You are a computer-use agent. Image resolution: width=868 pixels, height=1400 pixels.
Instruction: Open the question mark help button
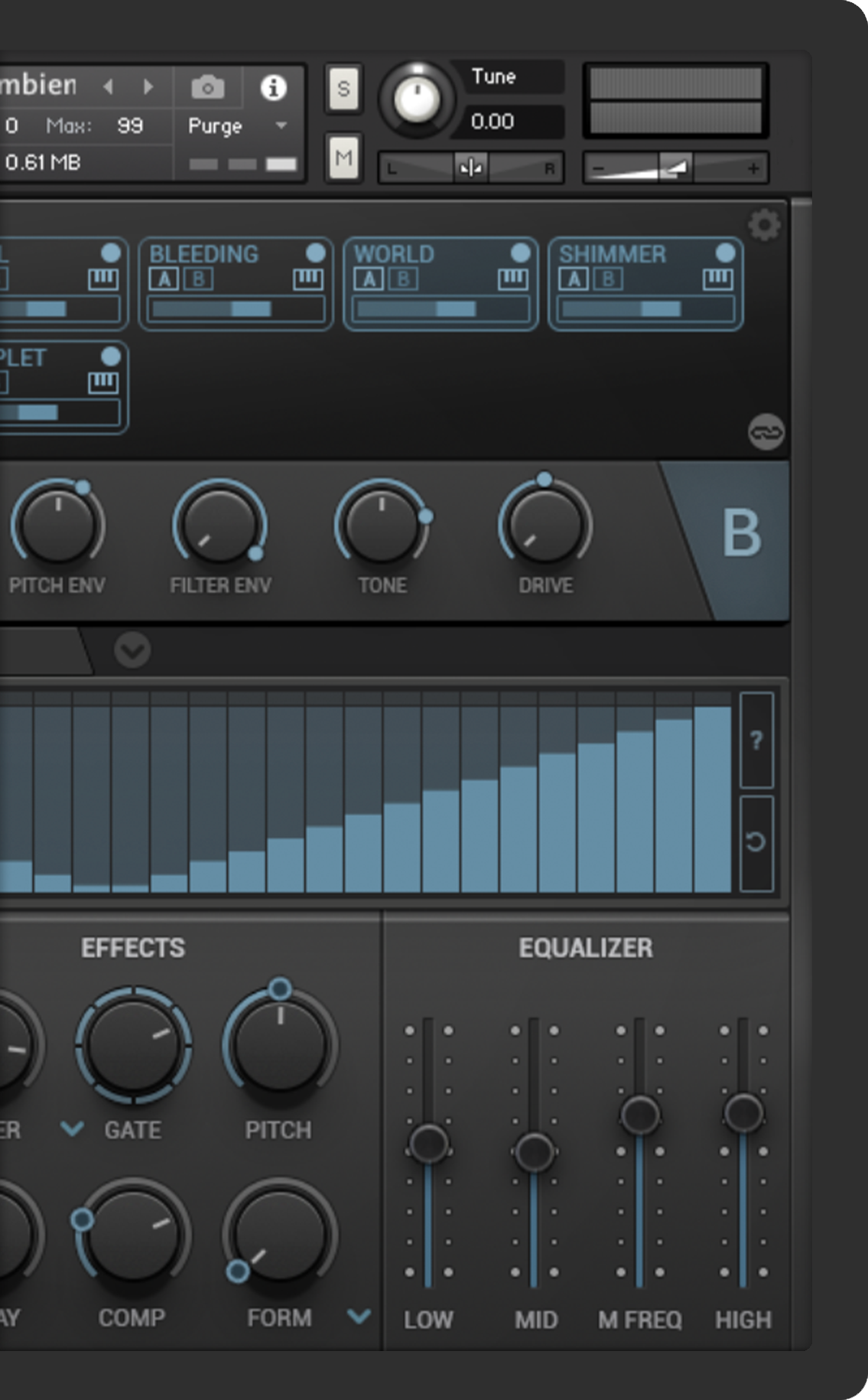[756, 740]
